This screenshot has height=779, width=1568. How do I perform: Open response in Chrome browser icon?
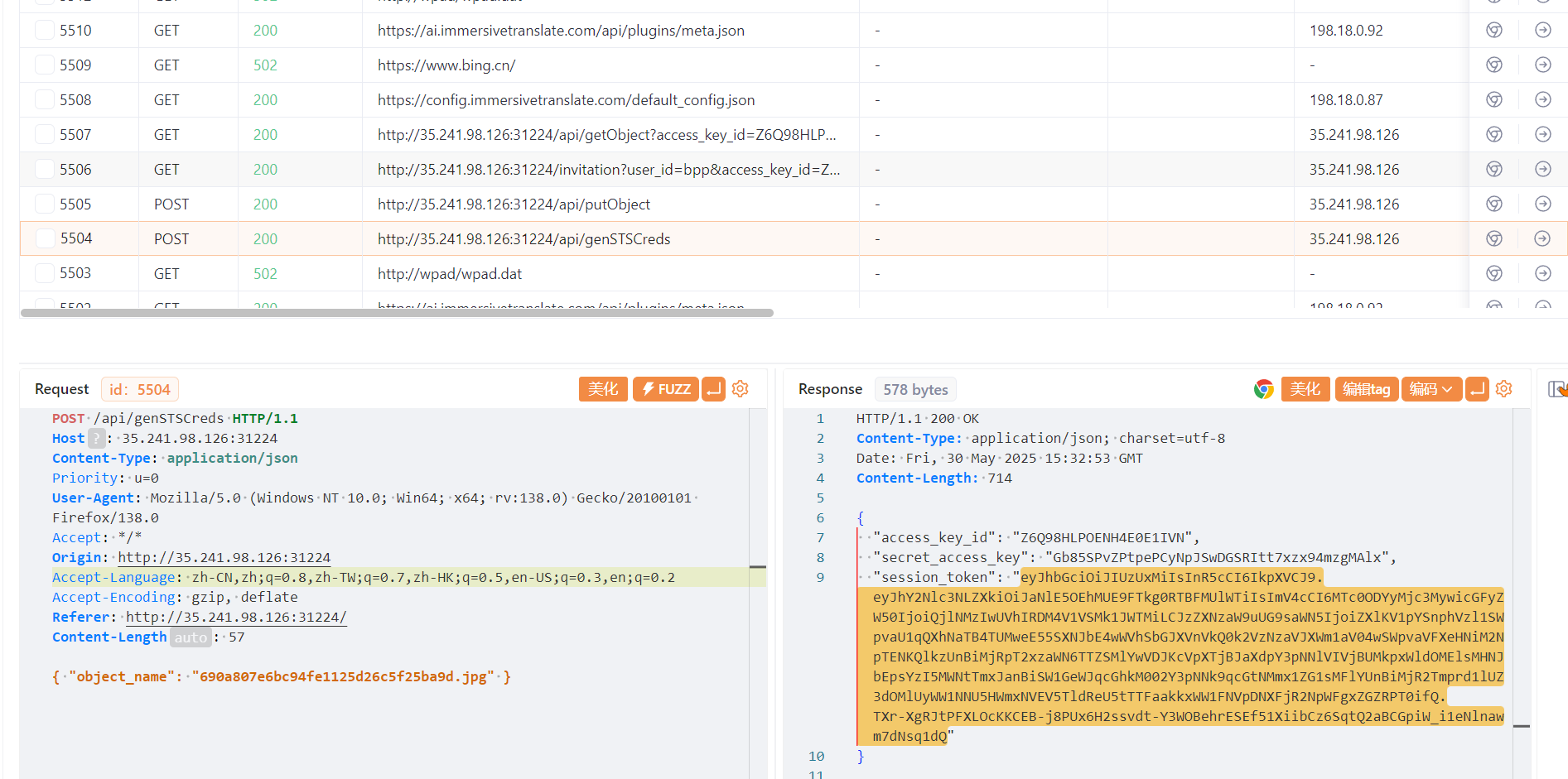click(1263, 389)
